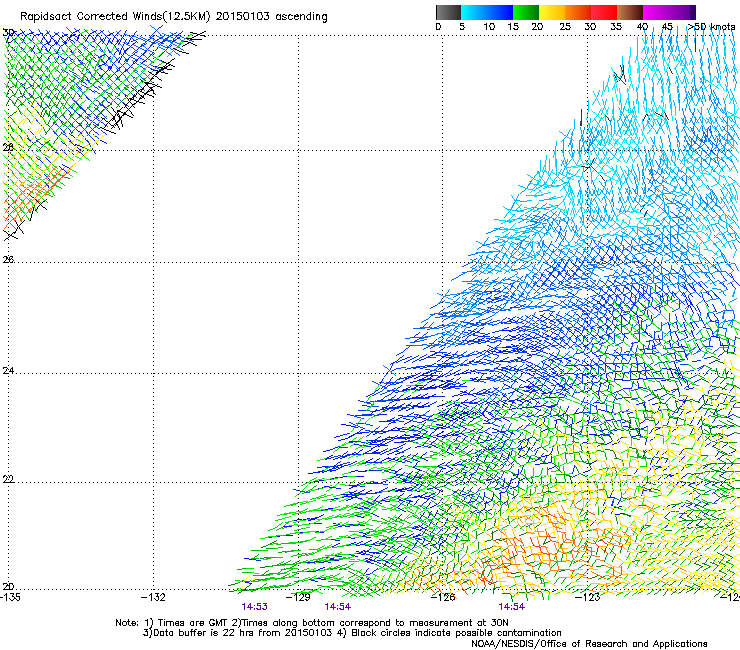Viewport: 740px width, 650px height.
Task: Pick the brown 35-40 knots legend segment
Action: [x=630, y=12]
